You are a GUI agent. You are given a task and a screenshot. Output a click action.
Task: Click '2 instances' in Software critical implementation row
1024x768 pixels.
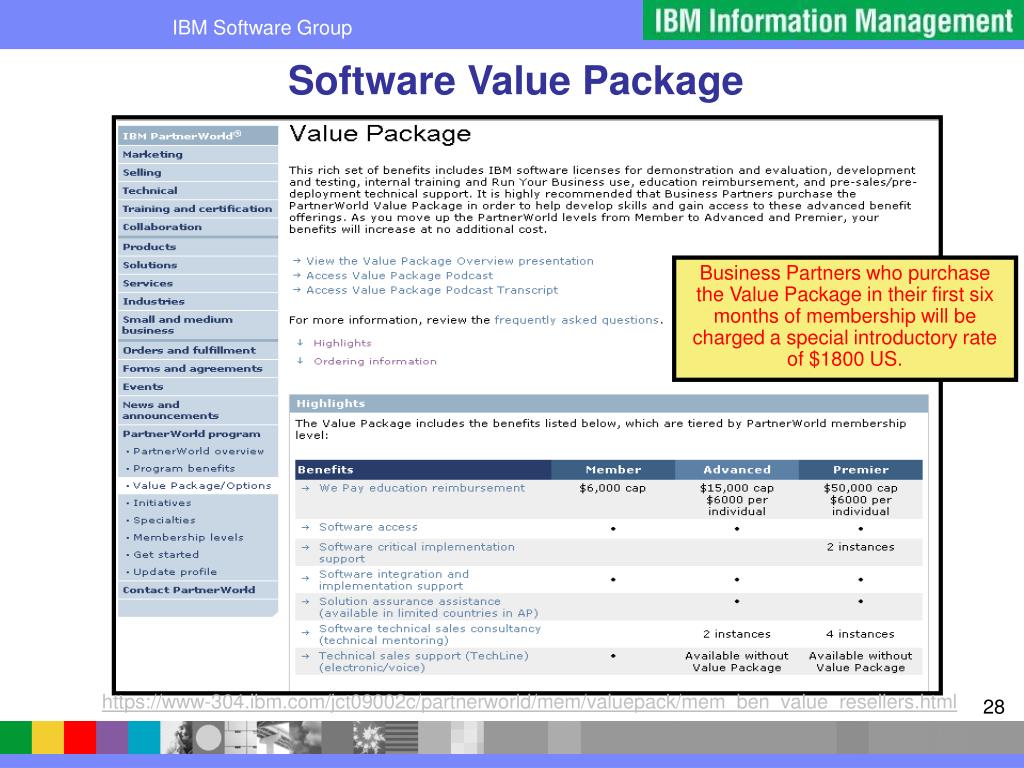coord(861,547)
